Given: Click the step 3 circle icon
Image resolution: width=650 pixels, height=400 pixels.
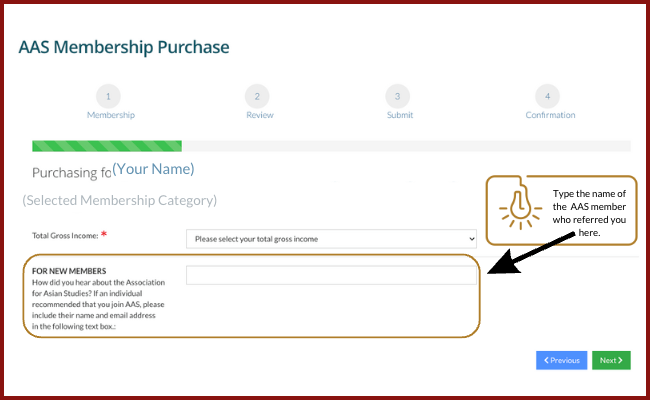Looking at the screenshot, I should tap(398, 96).
